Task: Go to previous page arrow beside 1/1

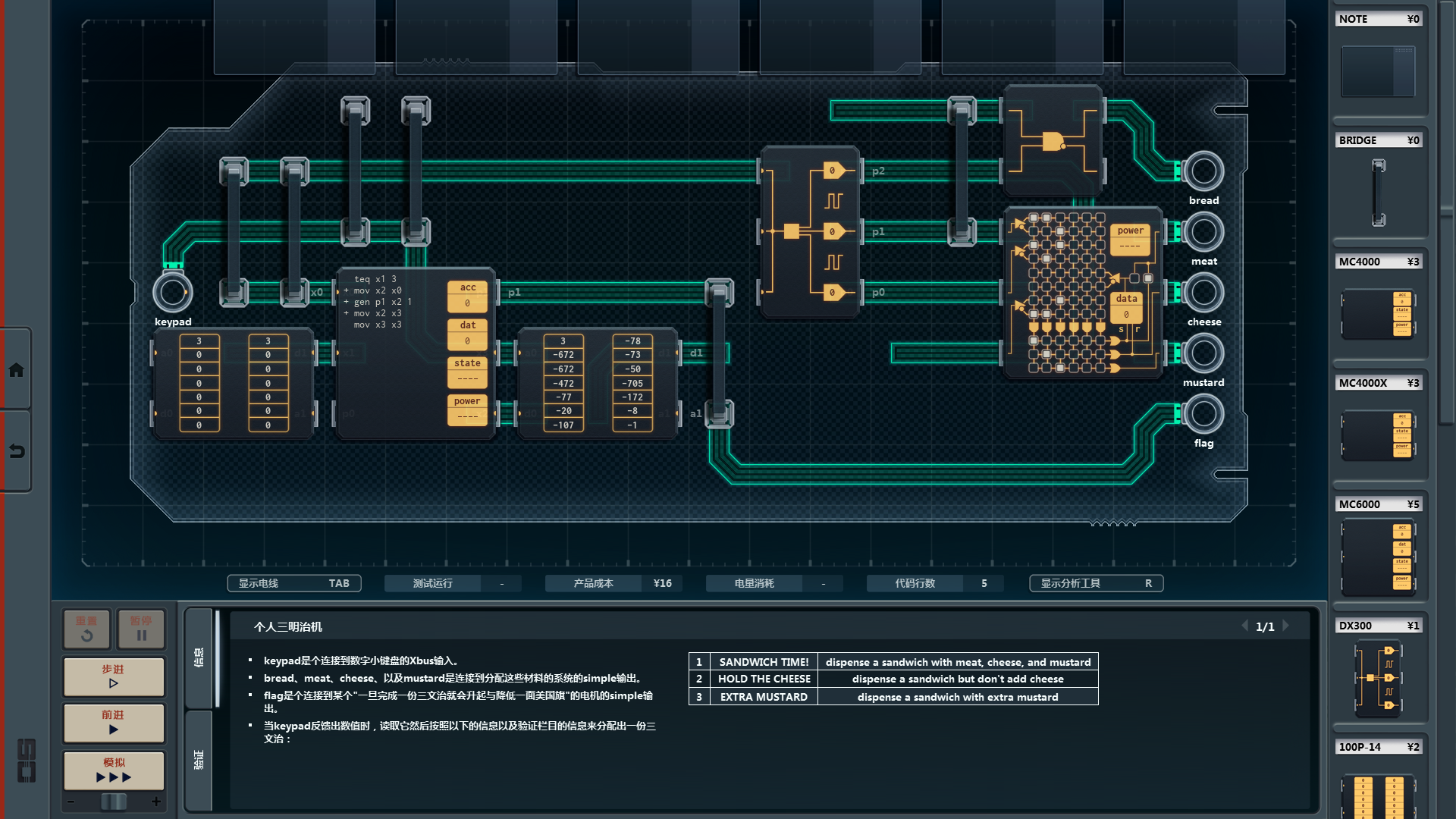Action: click(x=1244, y=626)
